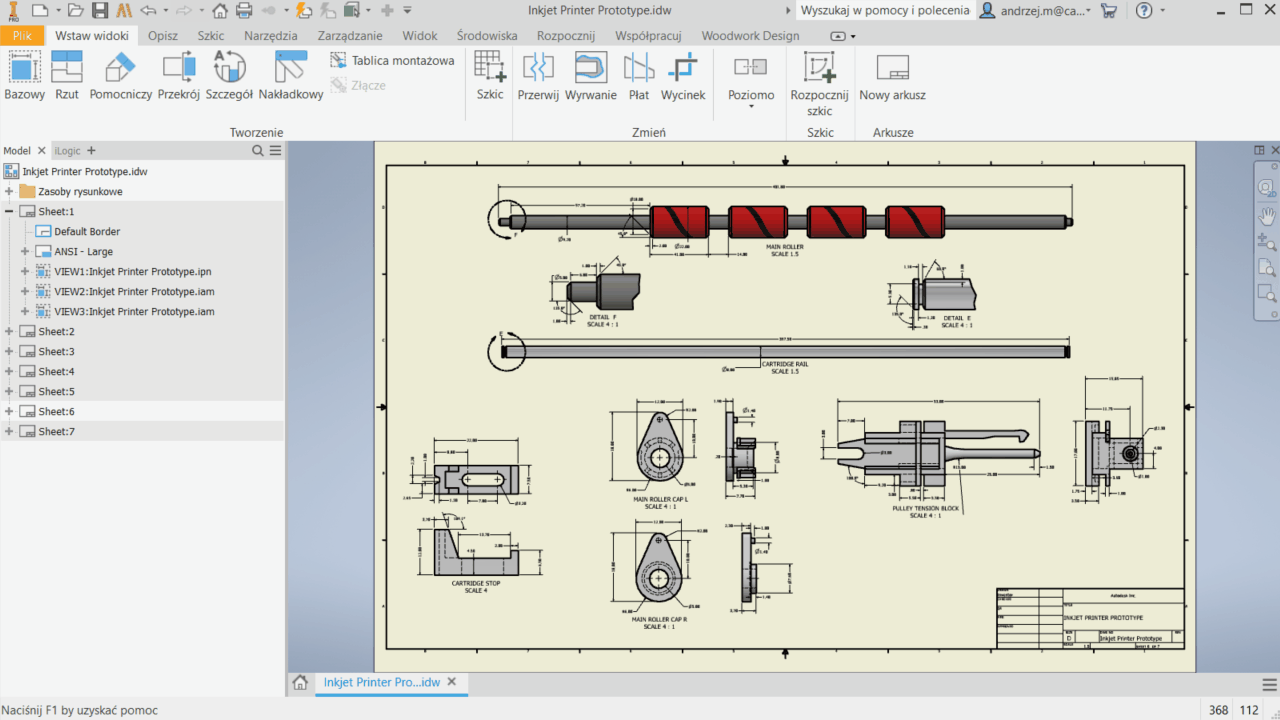Expand the Sheet:2 tree node
1280x720 pixels.
click(x=9, y=332)
